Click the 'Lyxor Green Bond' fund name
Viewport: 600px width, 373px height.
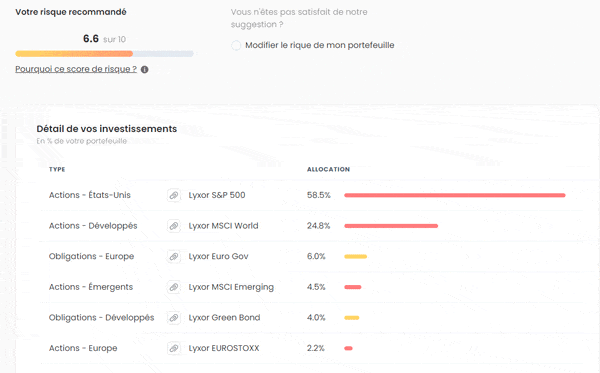point(224,318)
